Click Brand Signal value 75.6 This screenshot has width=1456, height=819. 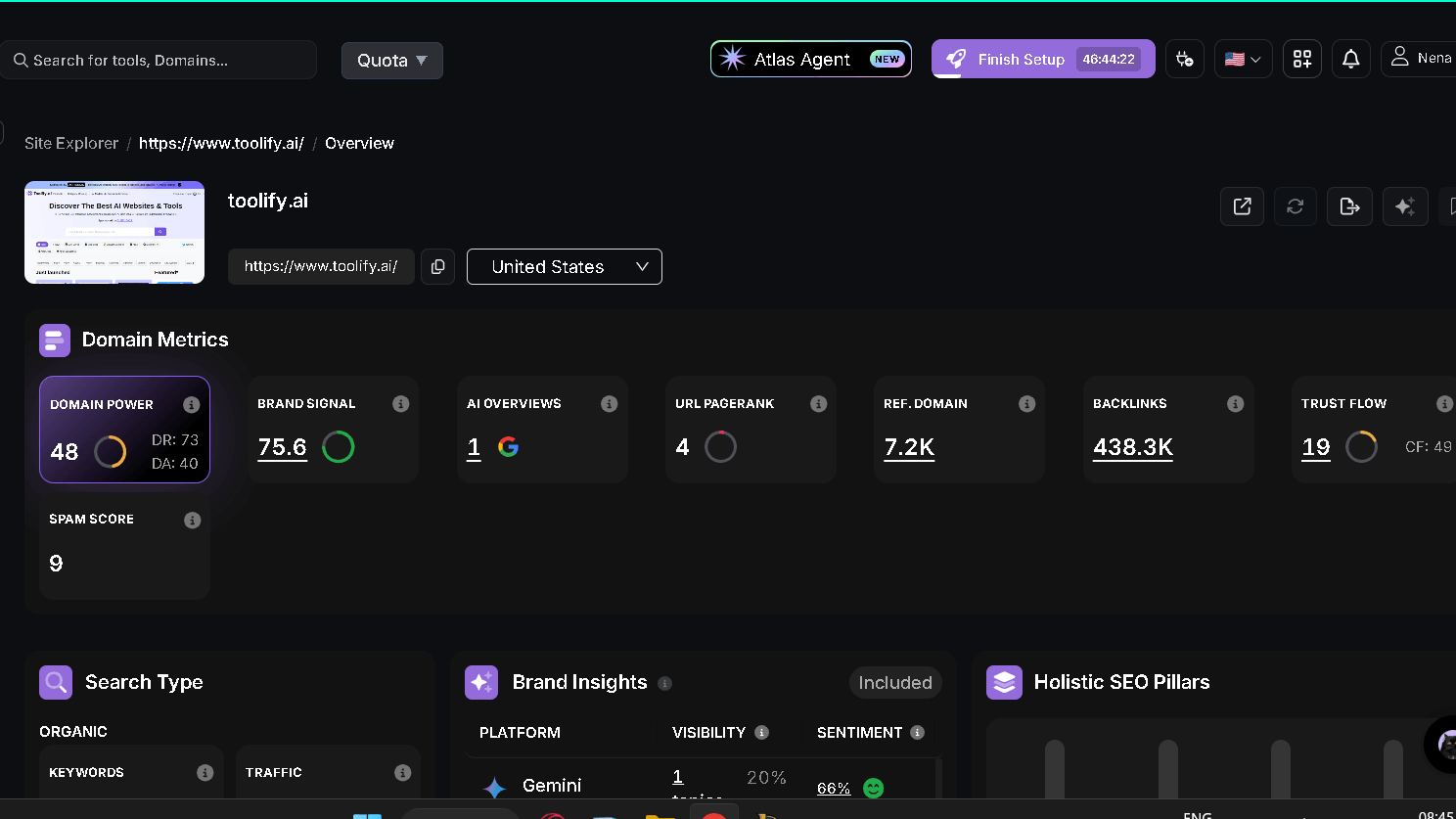tap(282, 447)
